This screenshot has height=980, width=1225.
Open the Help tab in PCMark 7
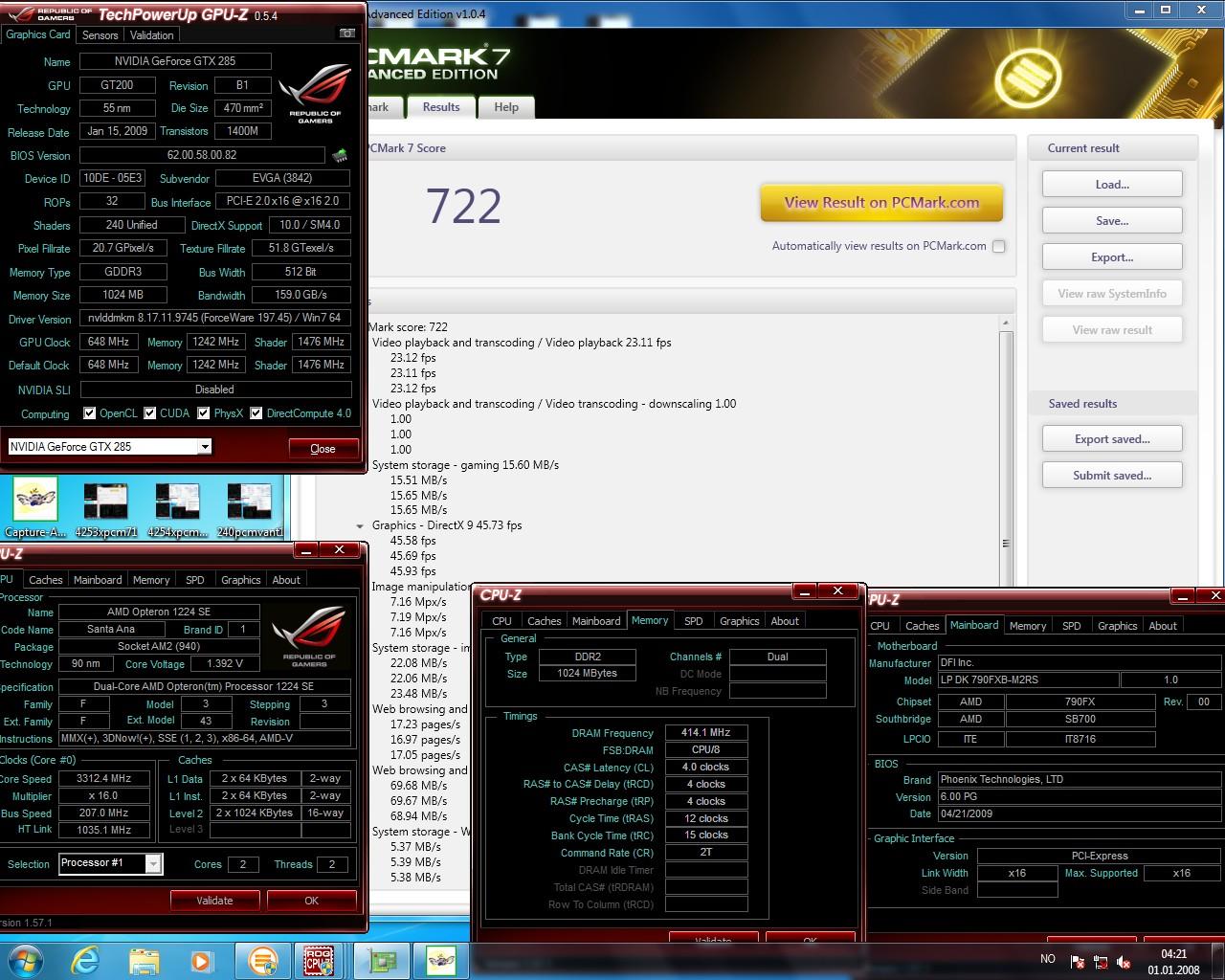[506, 107]
